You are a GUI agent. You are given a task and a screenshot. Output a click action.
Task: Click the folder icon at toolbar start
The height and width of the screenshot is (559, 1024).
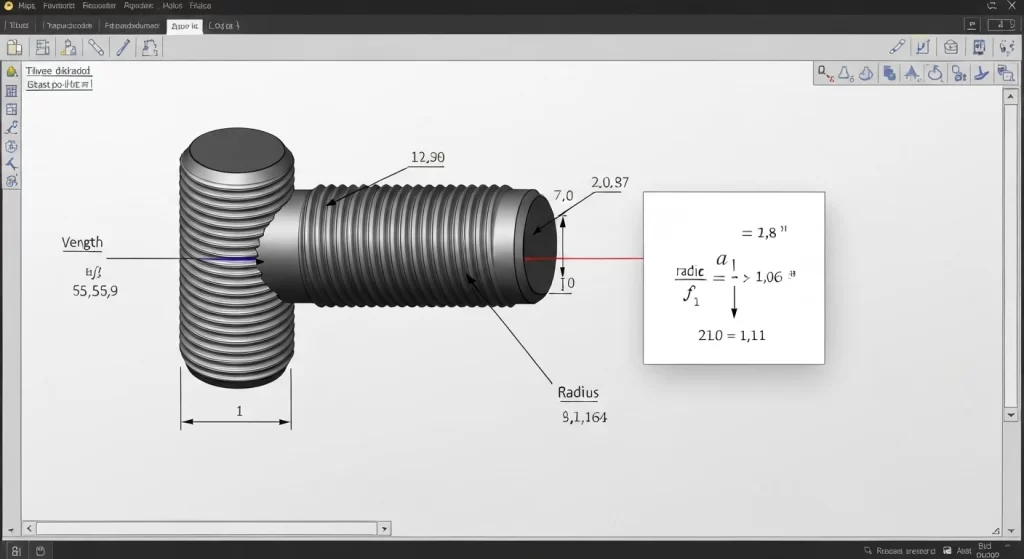(14, 46)
